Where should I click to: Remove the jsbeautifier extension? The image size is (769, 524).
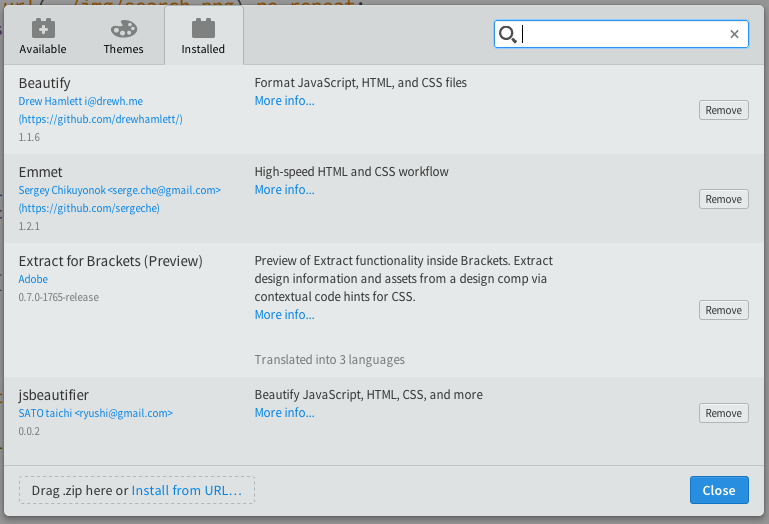723,413
